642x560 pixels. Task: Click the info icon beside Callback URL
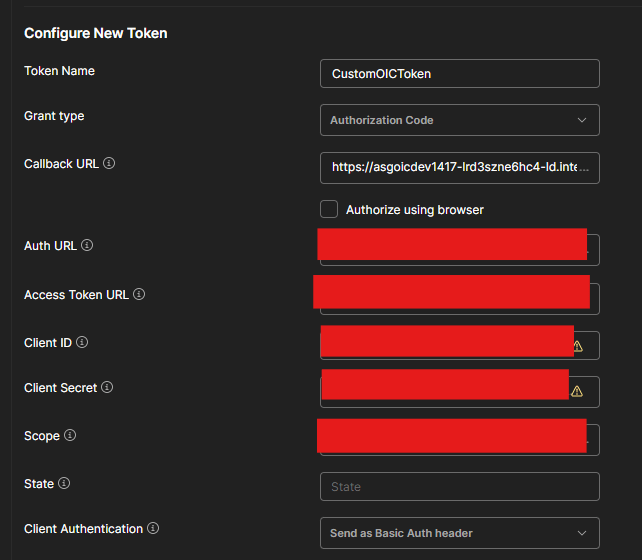pos(109,163)
